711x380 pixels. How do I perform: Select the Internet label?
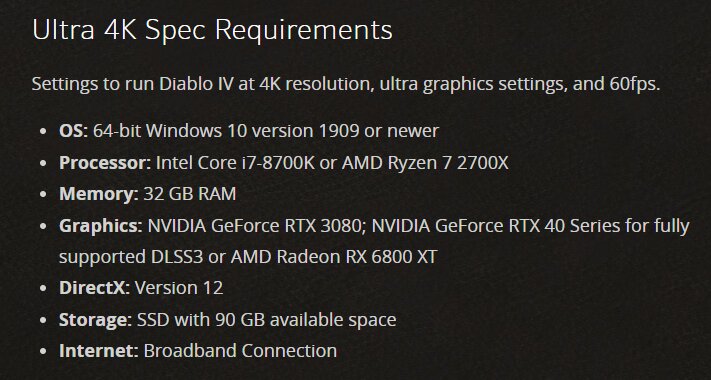point(99,351)
